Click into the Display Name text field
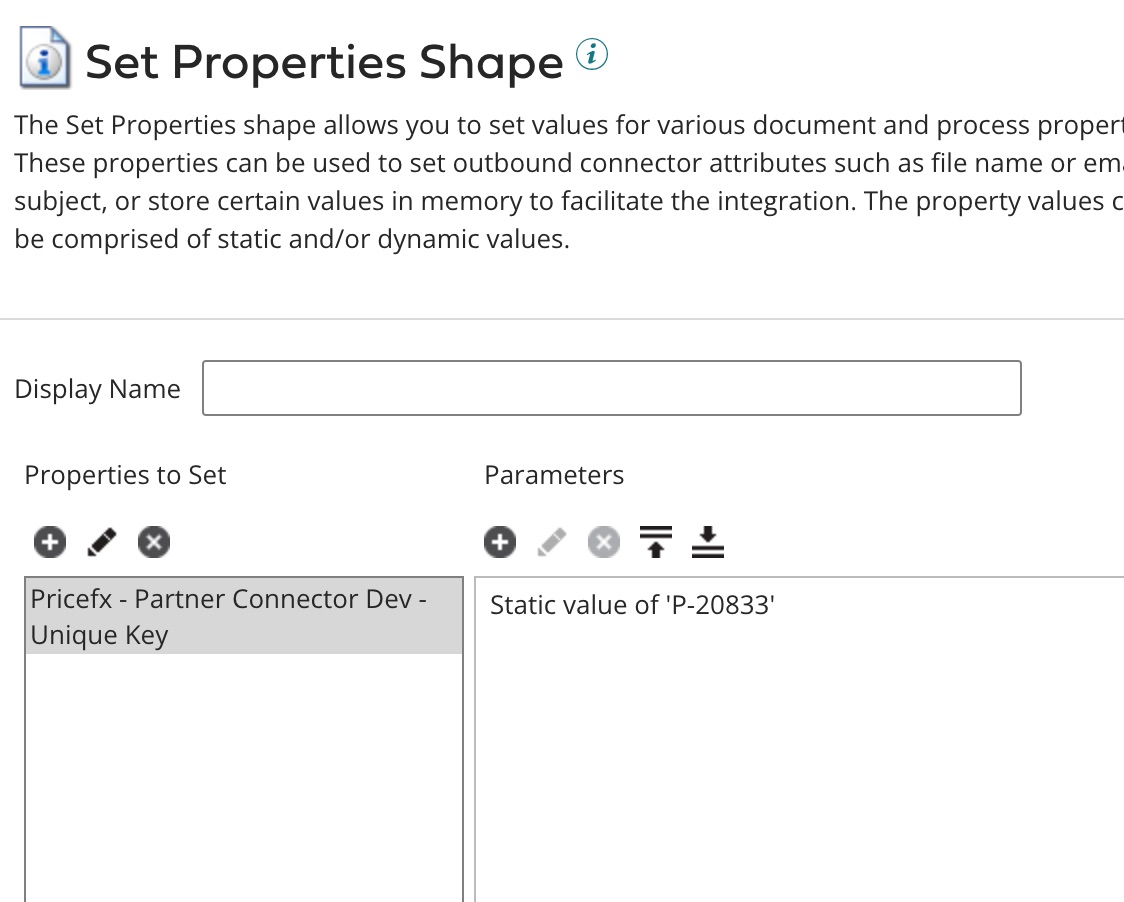Viewport: 1124px width, 902px height. click(611, 388)
